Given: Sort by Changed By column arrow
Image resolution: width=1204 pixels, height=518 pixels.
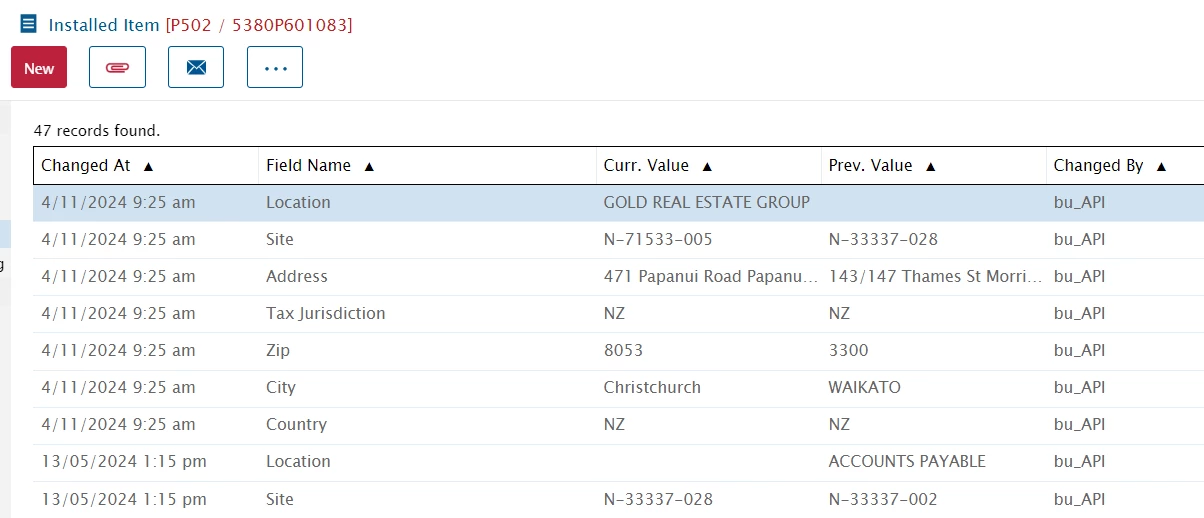Looking at the screenshot, I should (x=1161, y=166).
